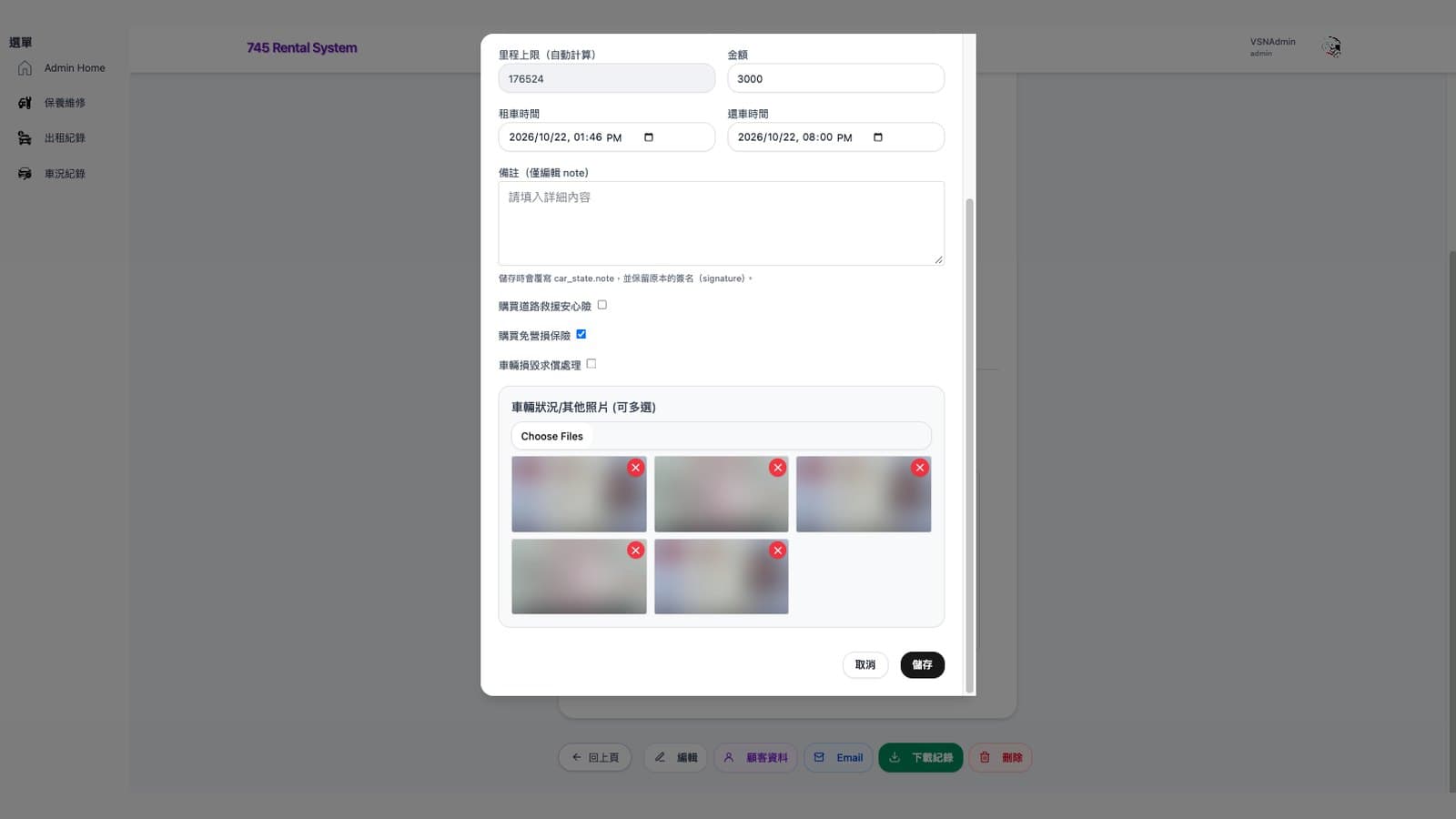Click the 儲存 save button

pos(922,665)
